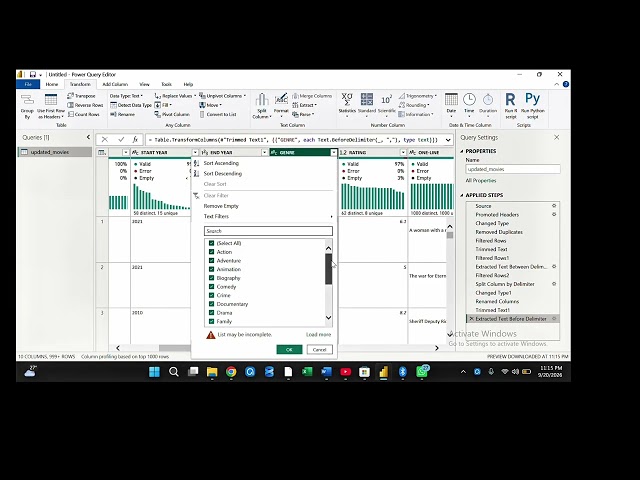Open the Group By tool
The image size is (640, 480).
click(27, 106)
